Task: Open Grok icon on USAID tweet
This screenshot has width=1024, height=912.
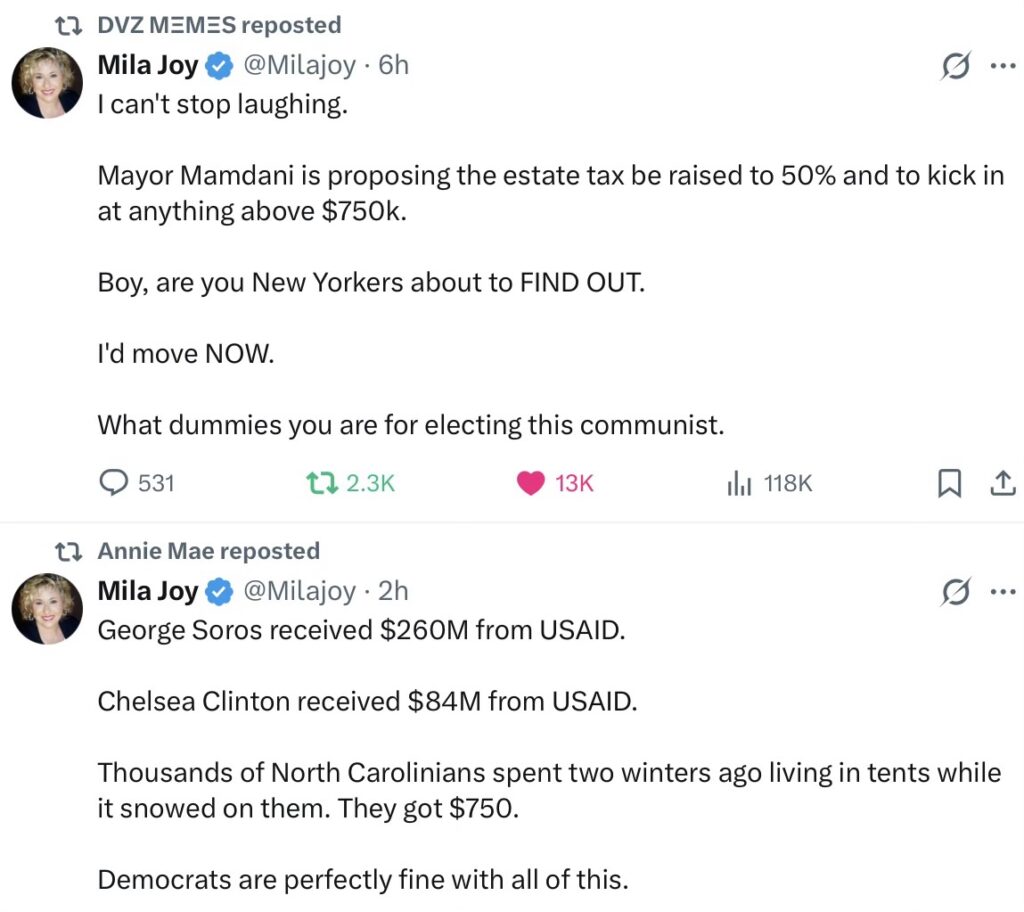Action: [x=955, y=593]
